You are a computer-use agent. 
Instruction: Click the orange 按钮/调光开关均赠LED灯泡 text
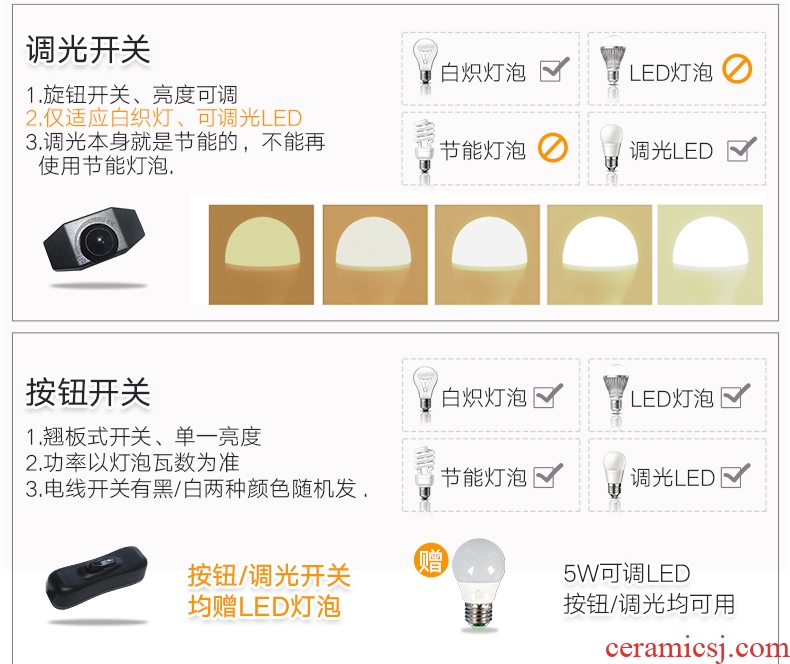coord(269,591)
